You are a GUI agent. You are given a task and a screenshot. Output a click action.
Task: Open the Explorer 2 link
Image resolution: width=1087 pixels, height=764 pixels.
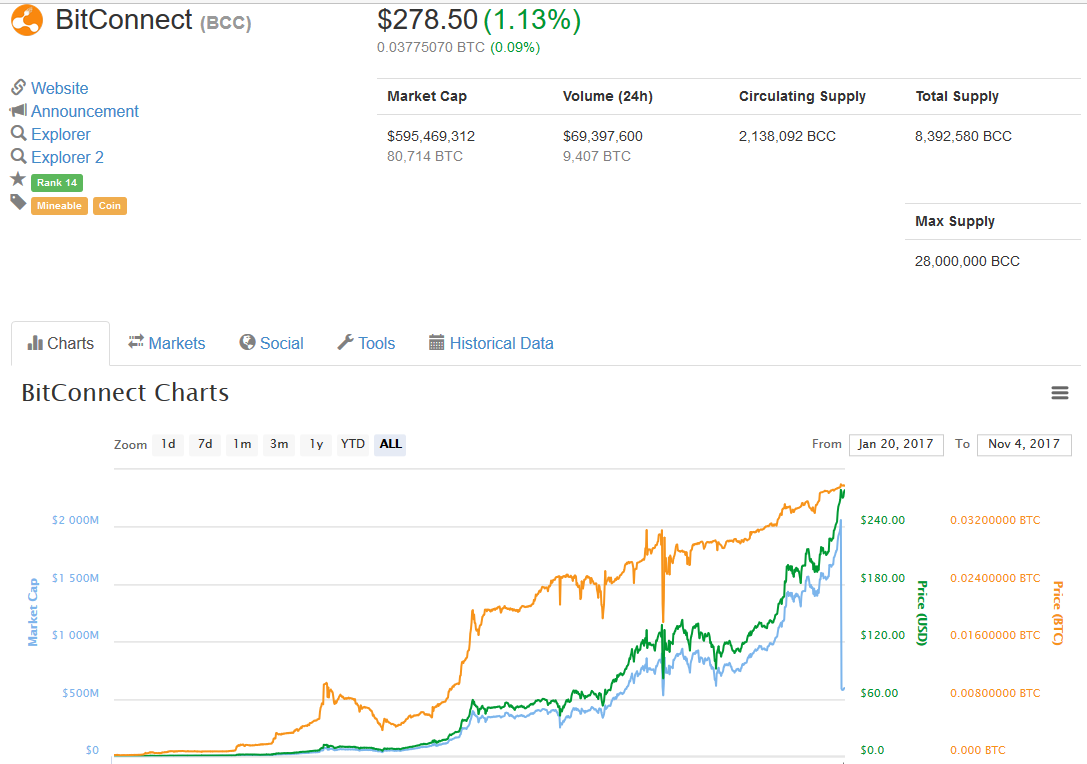(67, 157)
